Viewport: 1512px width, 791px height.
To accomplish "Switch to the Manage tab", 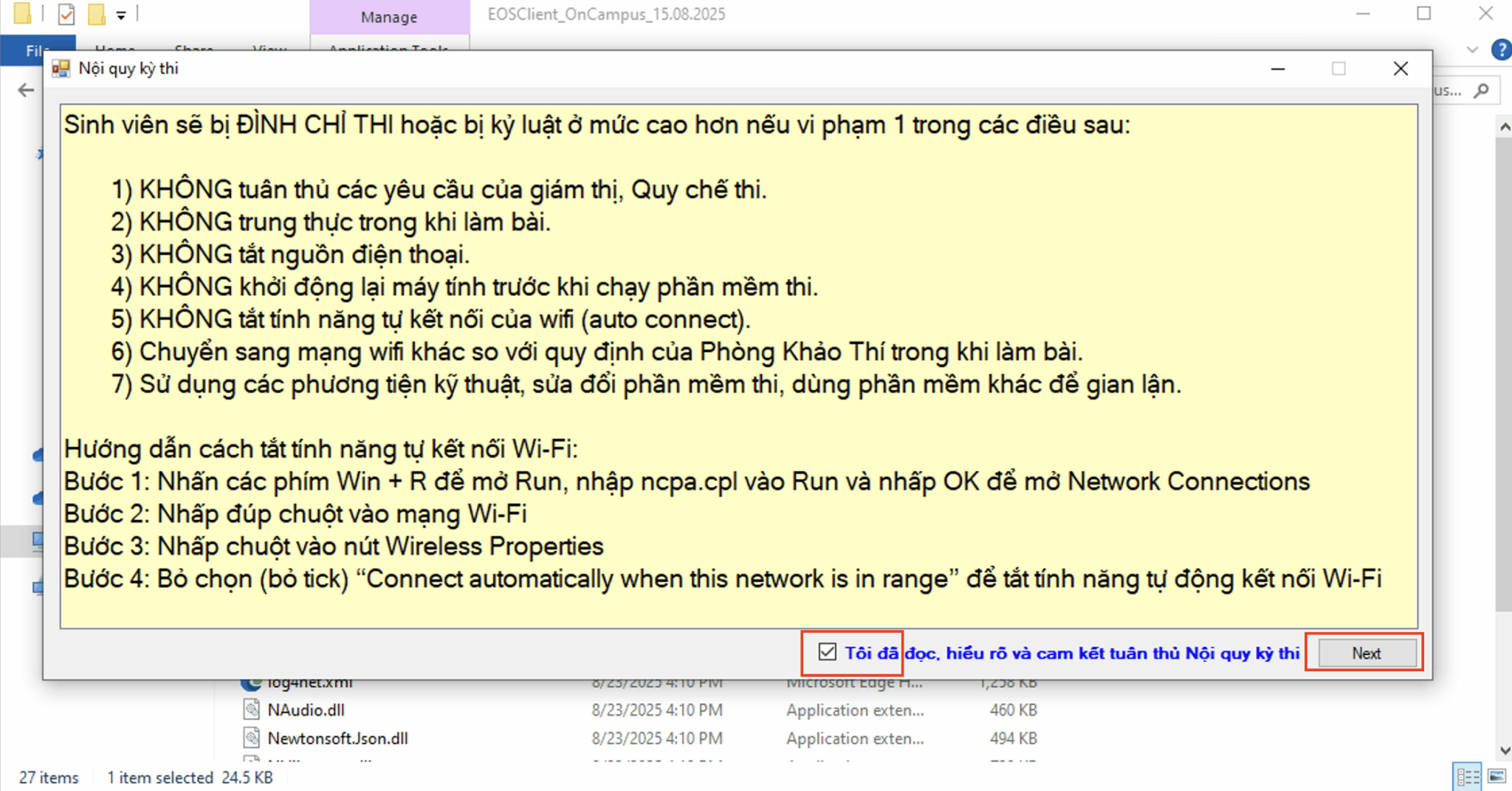I will tap(388, 16).
